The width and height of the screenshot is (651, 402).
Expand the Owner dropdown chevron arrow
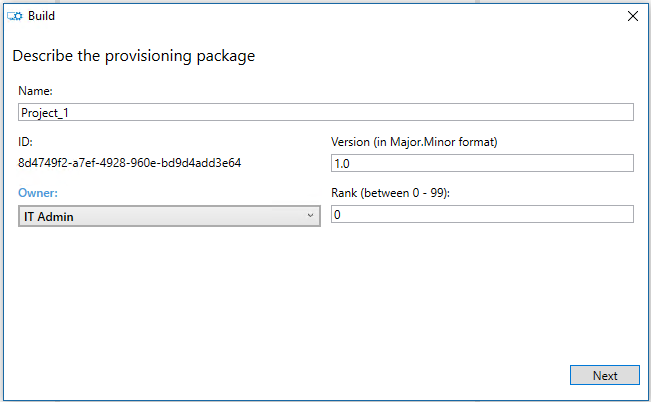(x=310, y=216)
